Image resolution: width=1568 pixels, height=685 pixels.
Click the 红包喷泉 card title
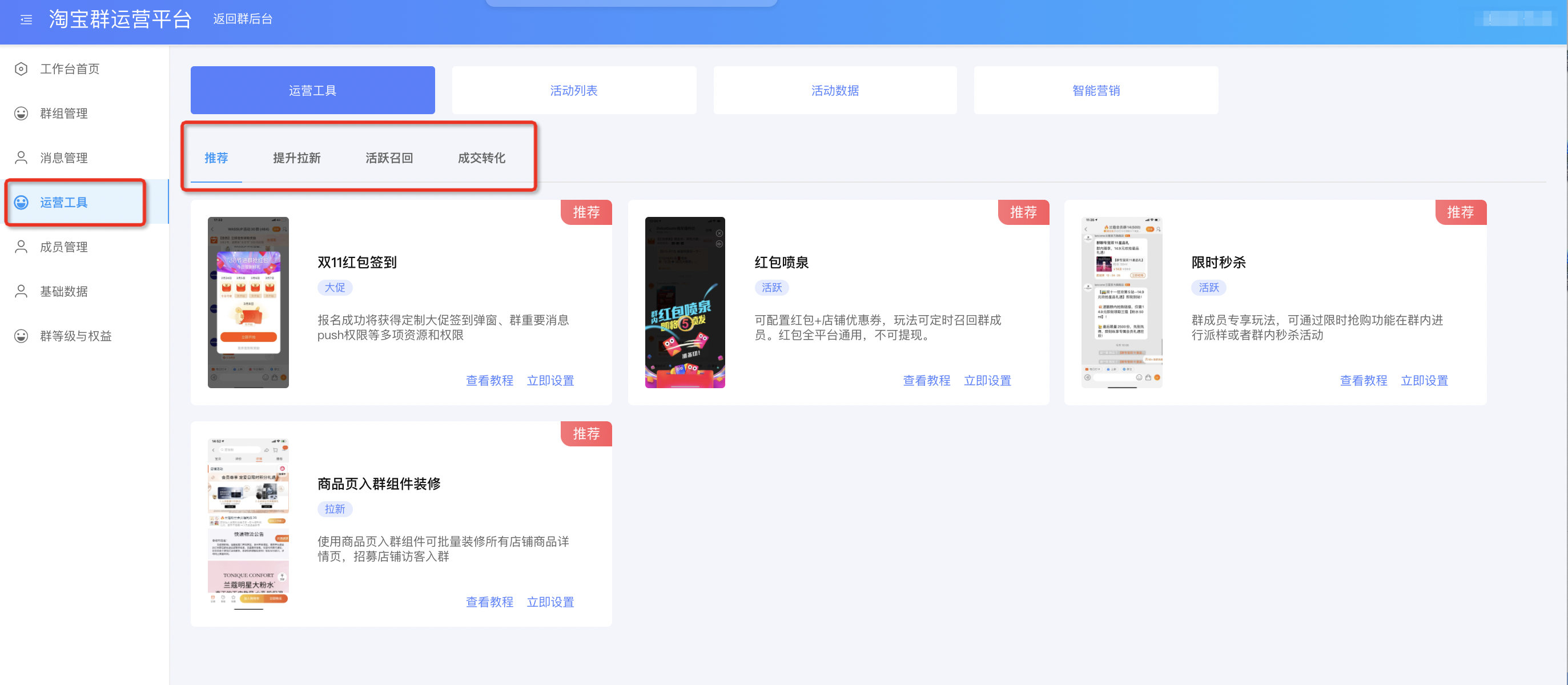click(782, 262)
